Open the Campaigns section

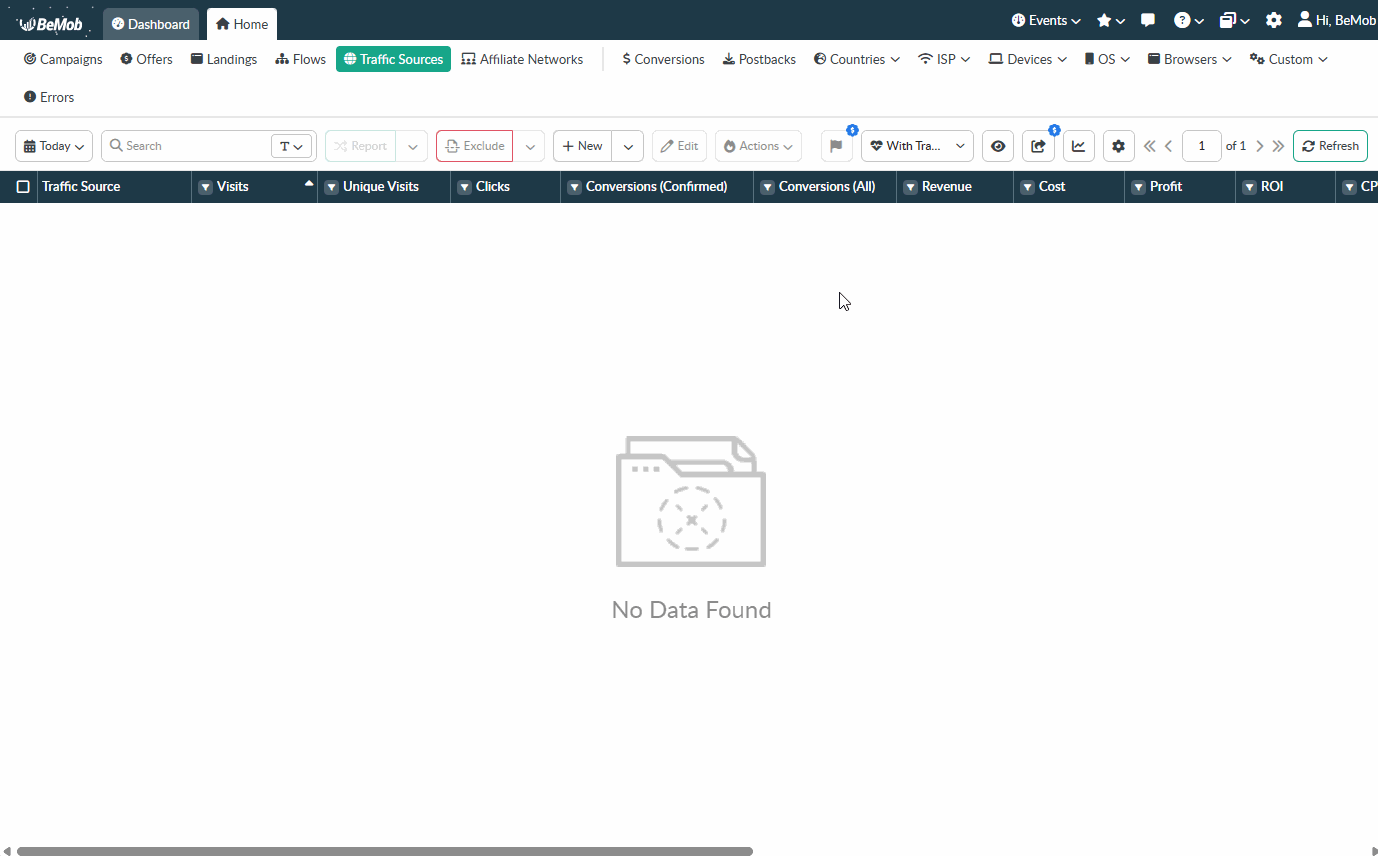(x=62, y=59)
